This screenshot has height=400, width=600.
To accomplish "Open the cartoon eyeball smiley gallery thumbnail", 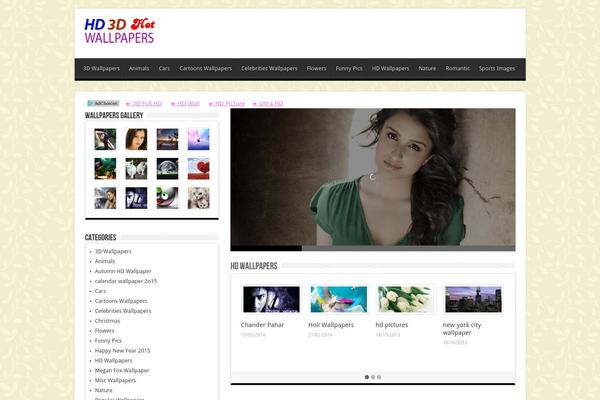I will click(x=167, y=198).
